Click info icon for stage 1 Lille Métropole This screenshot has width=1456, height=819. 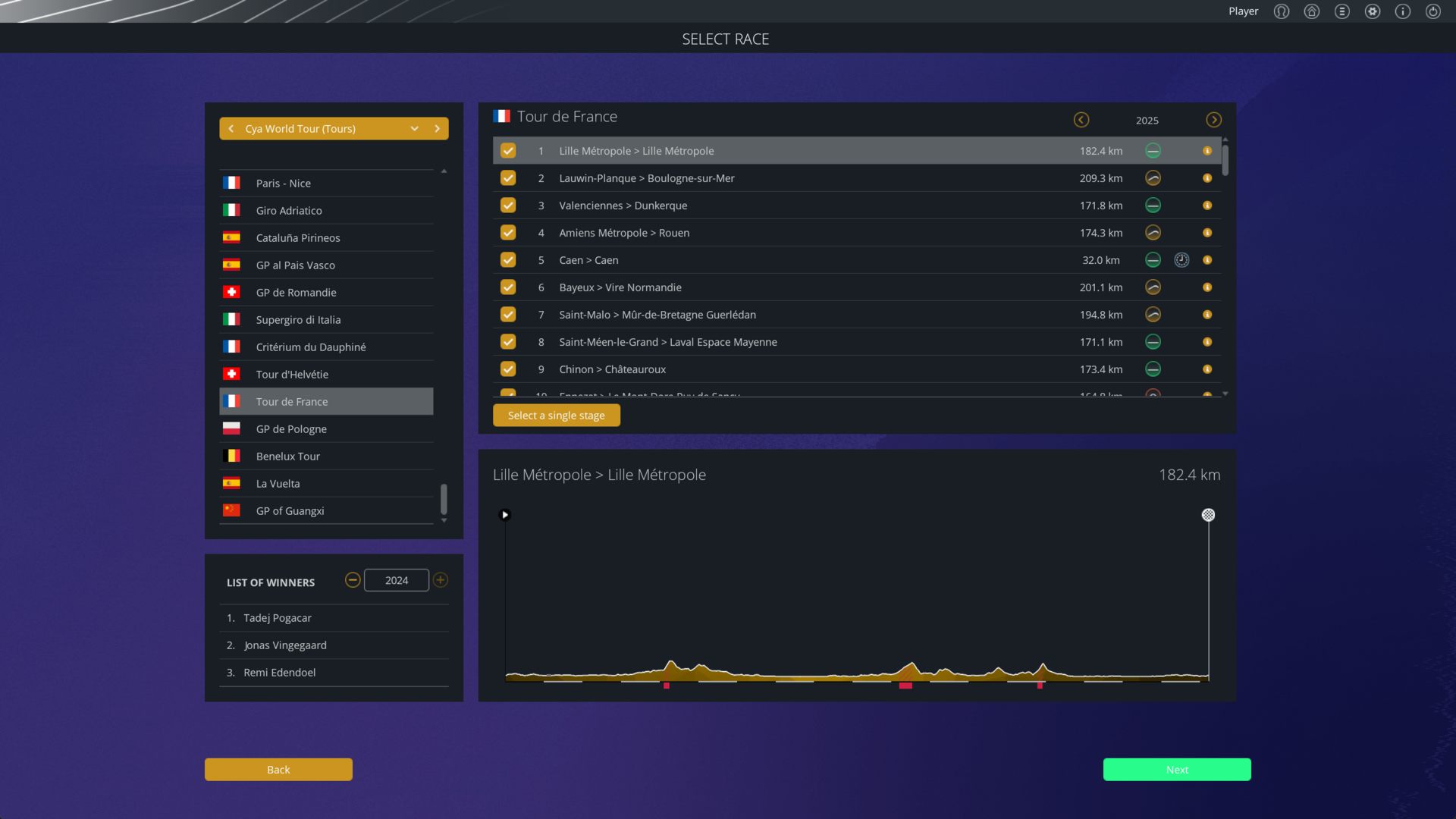pos(1207,151)
